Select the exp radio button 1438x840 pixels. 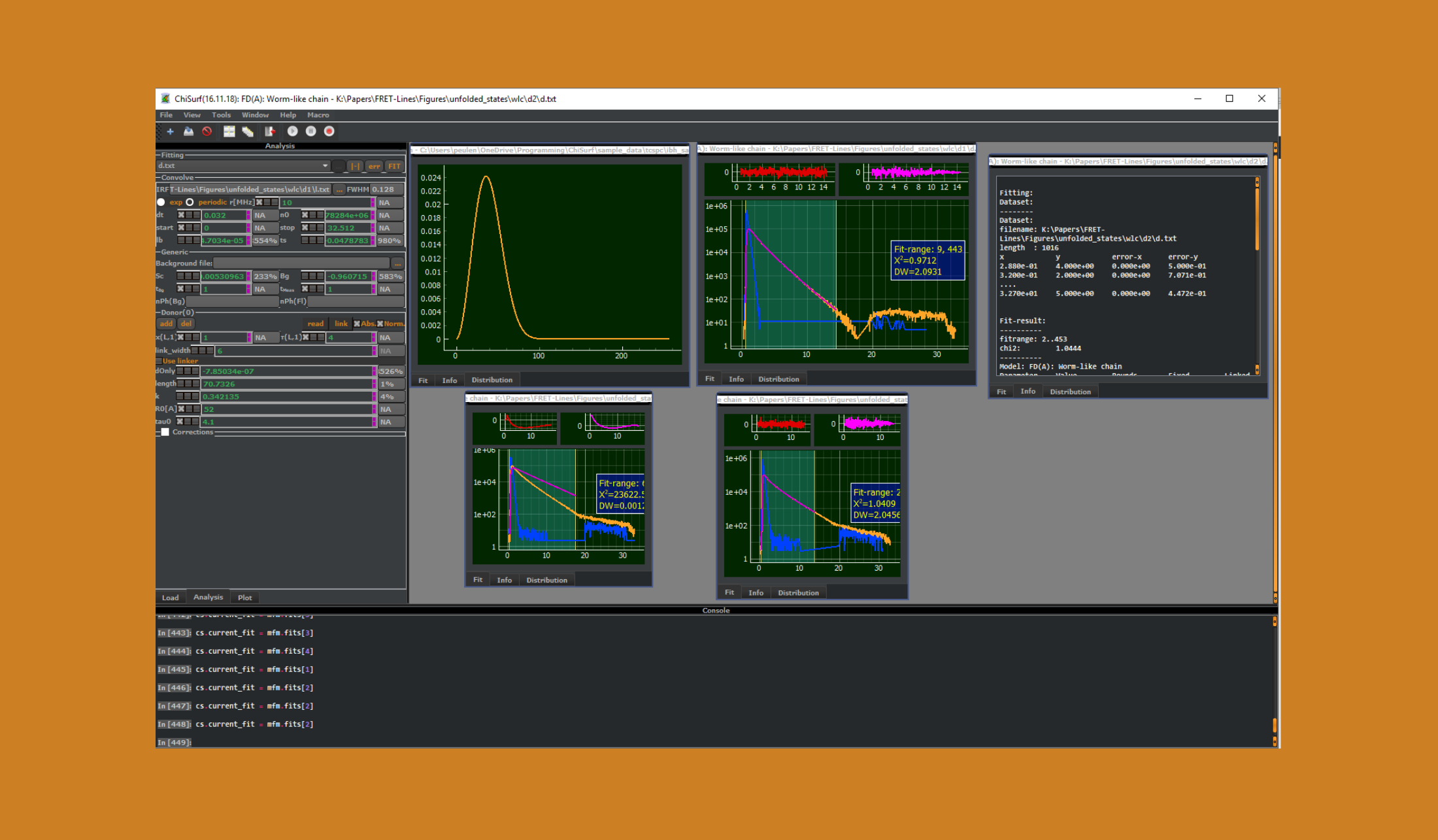(x=161, y=202)
